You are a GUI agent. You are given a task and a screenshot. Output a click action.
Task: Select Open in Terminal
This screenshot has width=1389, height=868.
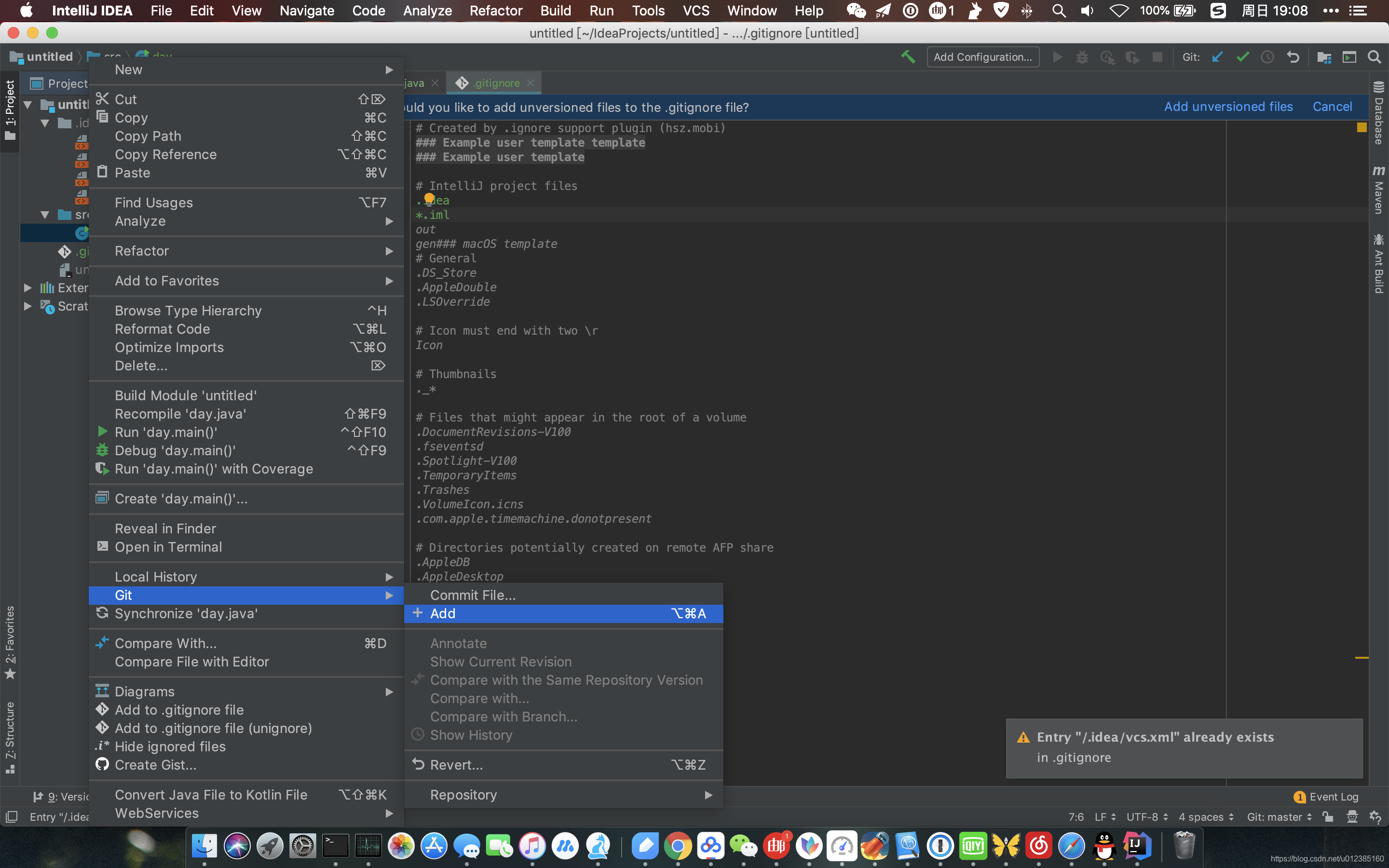pos(246,546)
